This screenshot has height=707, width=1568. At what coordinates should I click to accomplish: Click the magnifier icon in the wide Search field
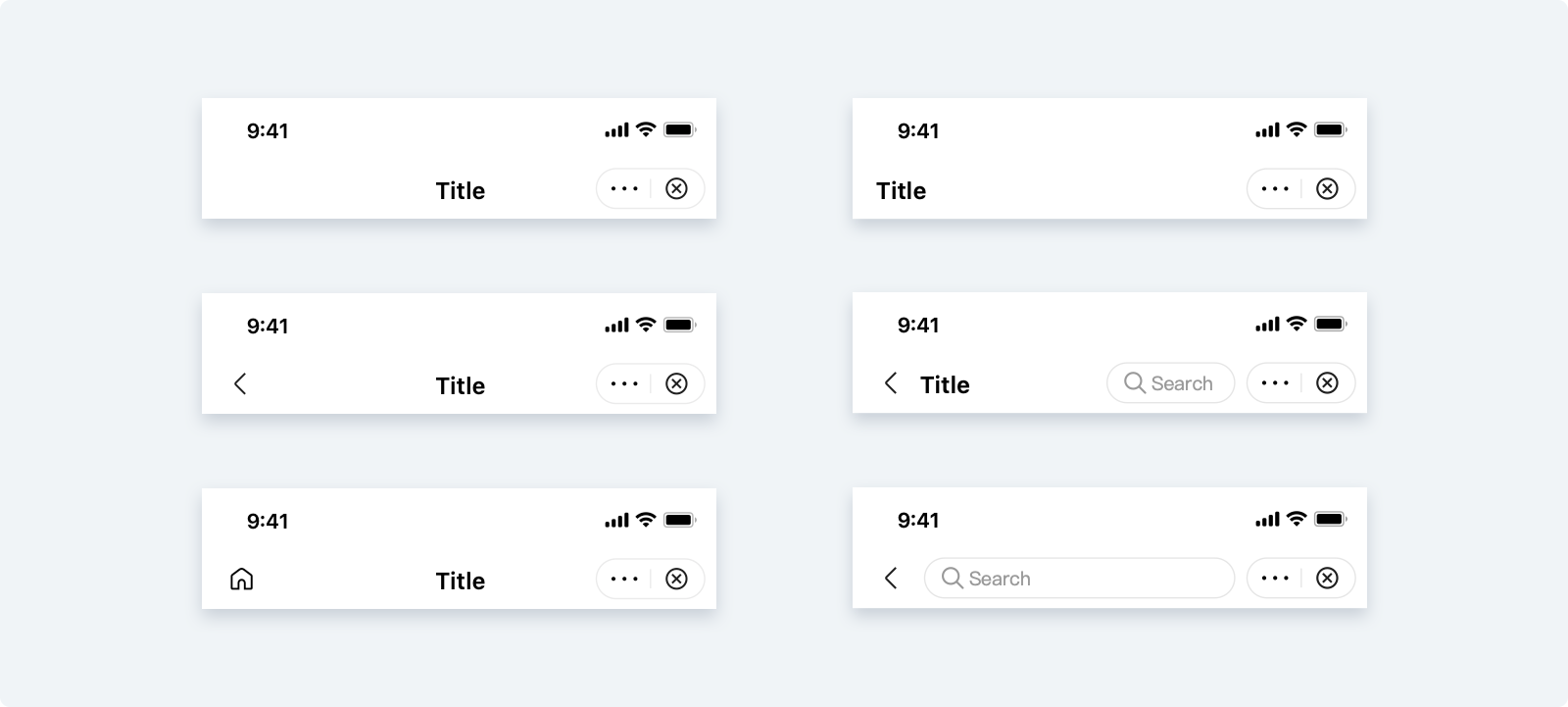(952, 579)
